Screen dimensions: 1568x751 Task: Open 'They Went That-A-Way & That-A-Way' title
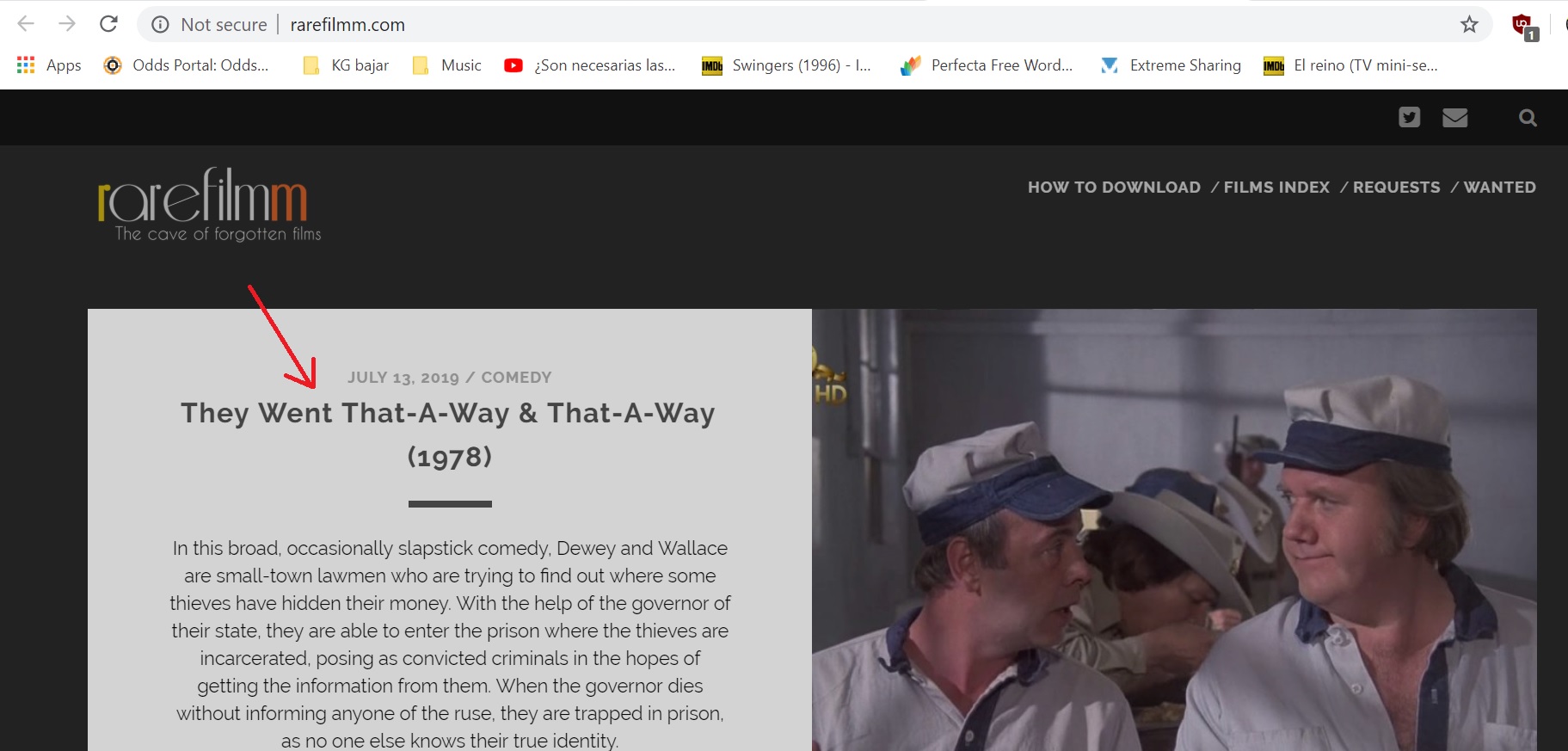tap(448, 434)
